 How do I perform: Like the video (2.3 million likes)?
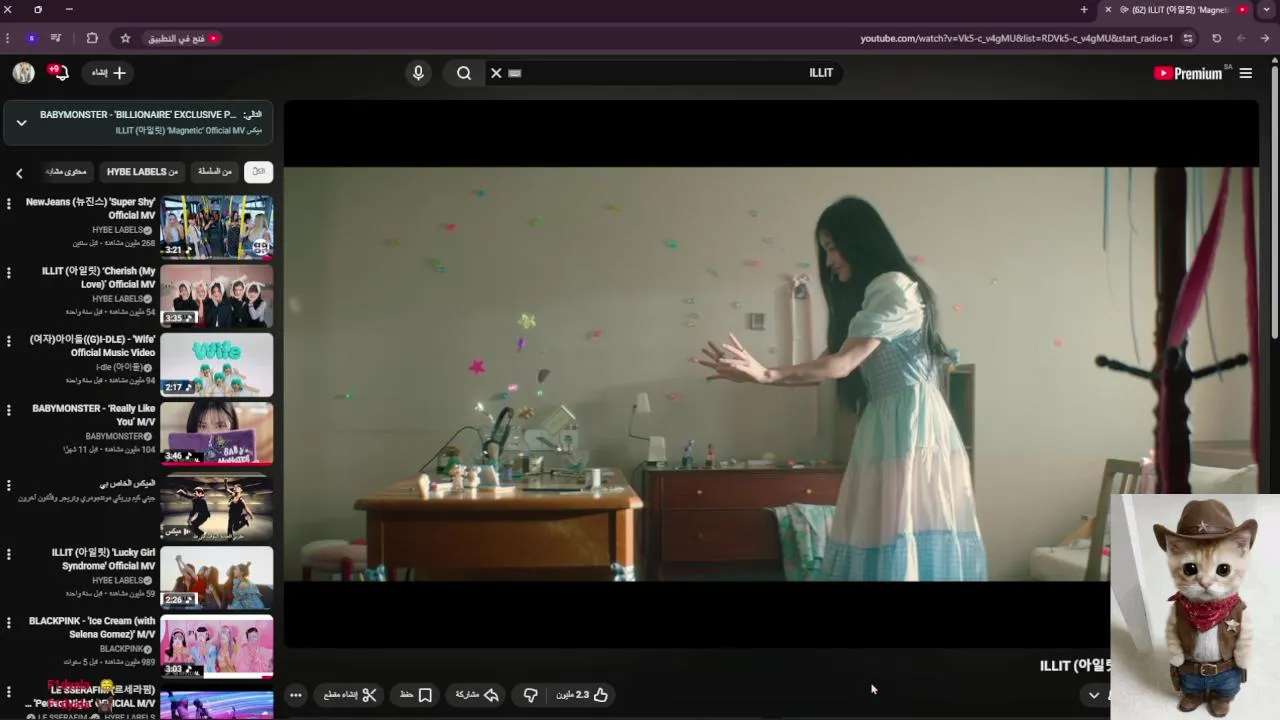(x=584, y=695)
